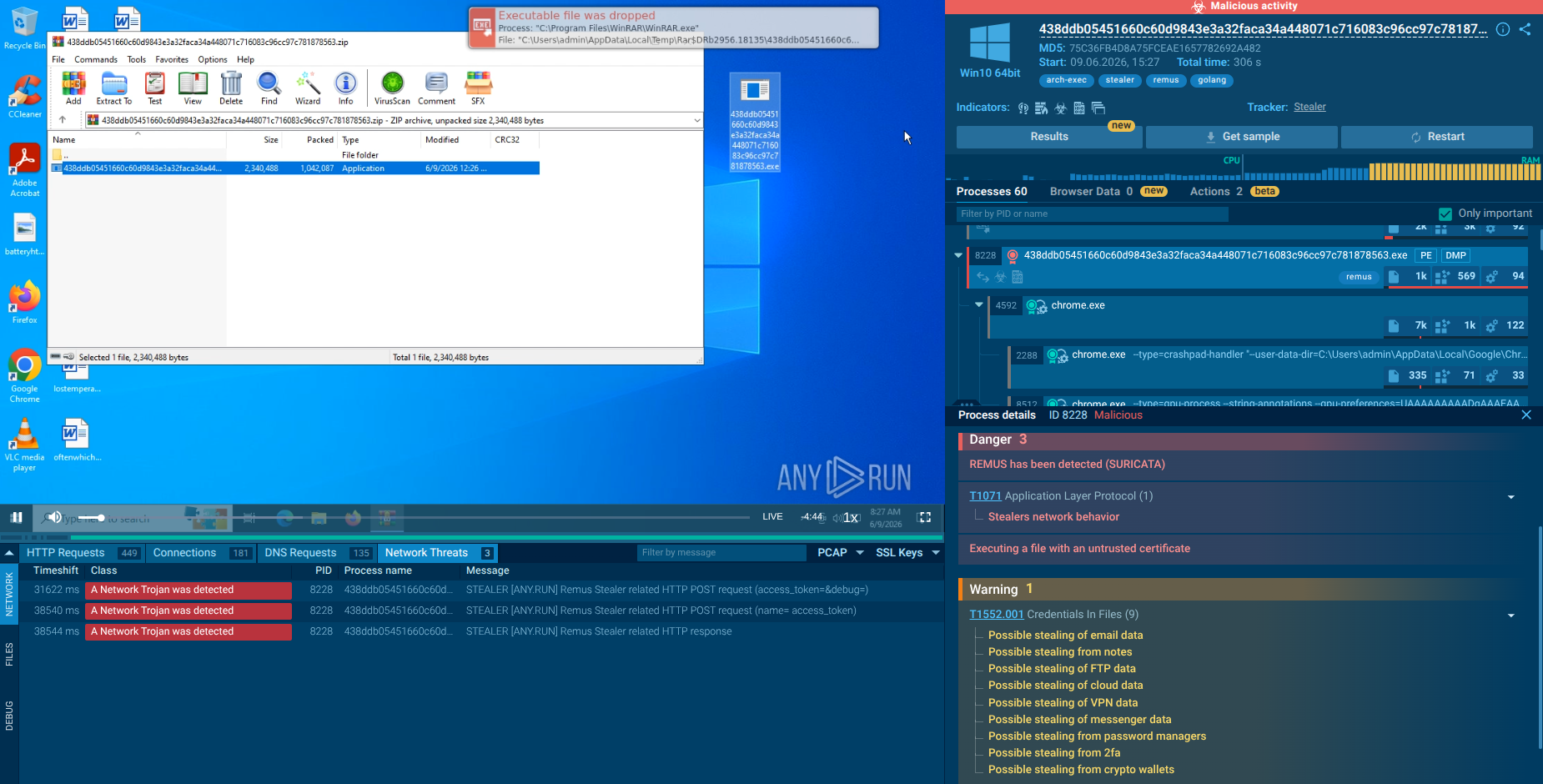
Task: Switch to DNS Requests tab
Action: (317, 553)
